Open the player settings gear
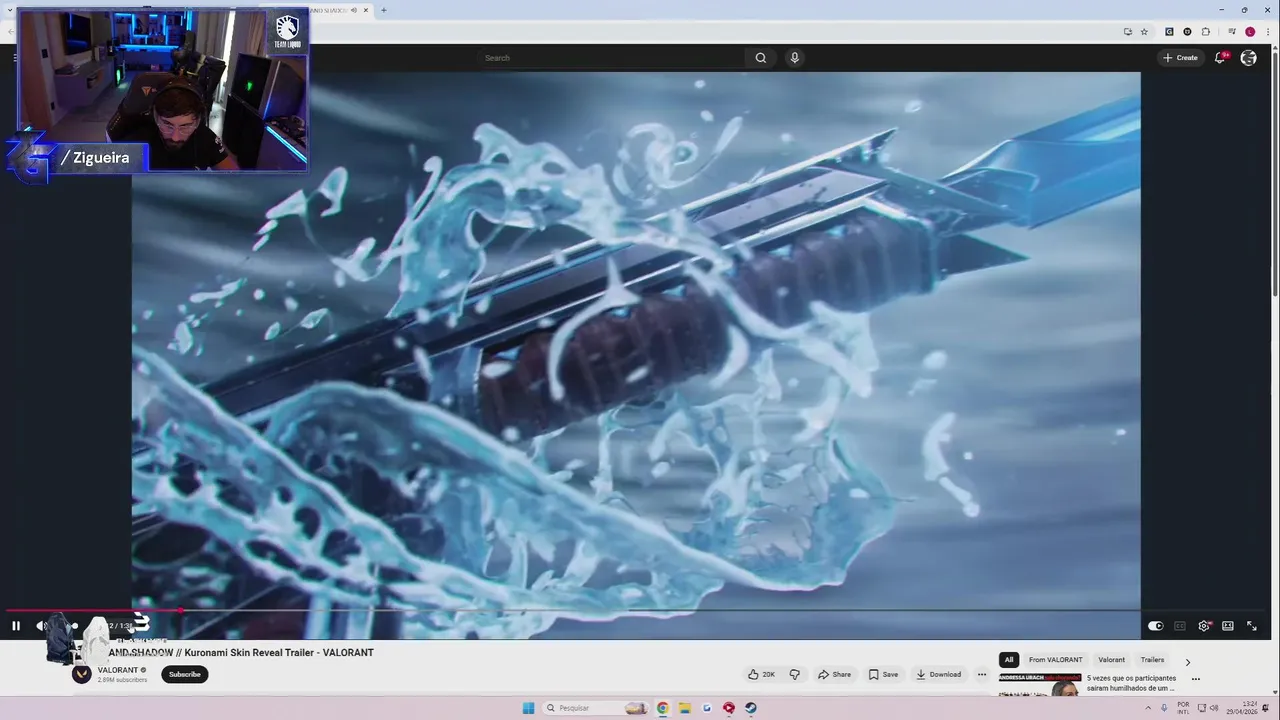 [x=1204, y=626]
